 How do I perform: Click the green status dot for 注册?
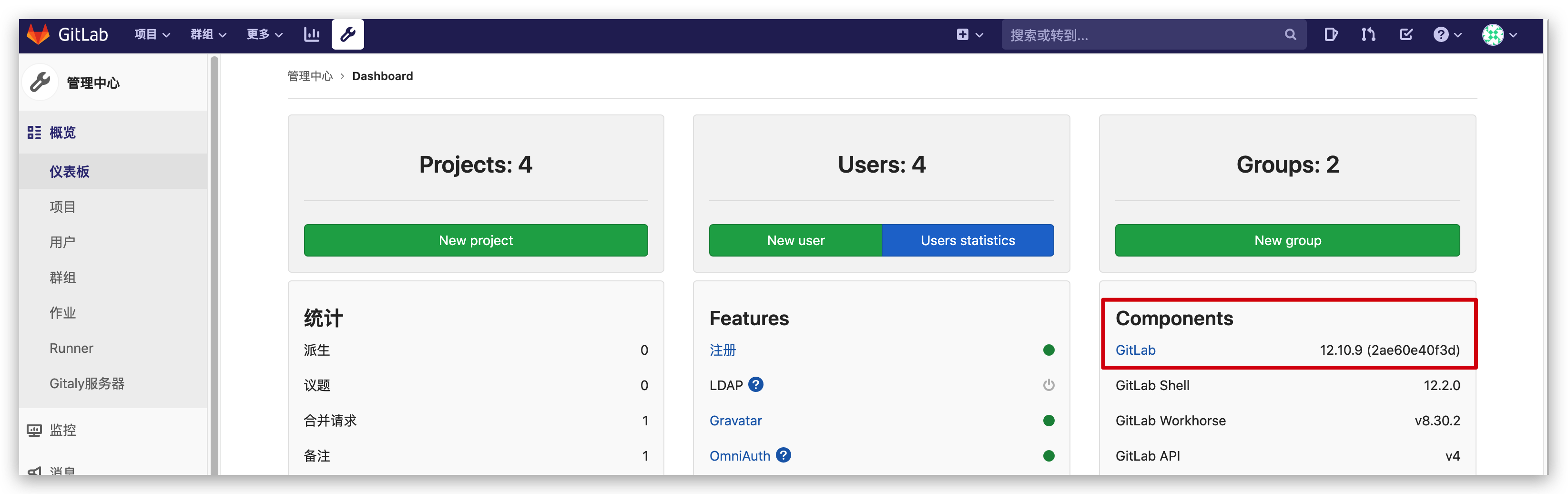[1049, 350]
